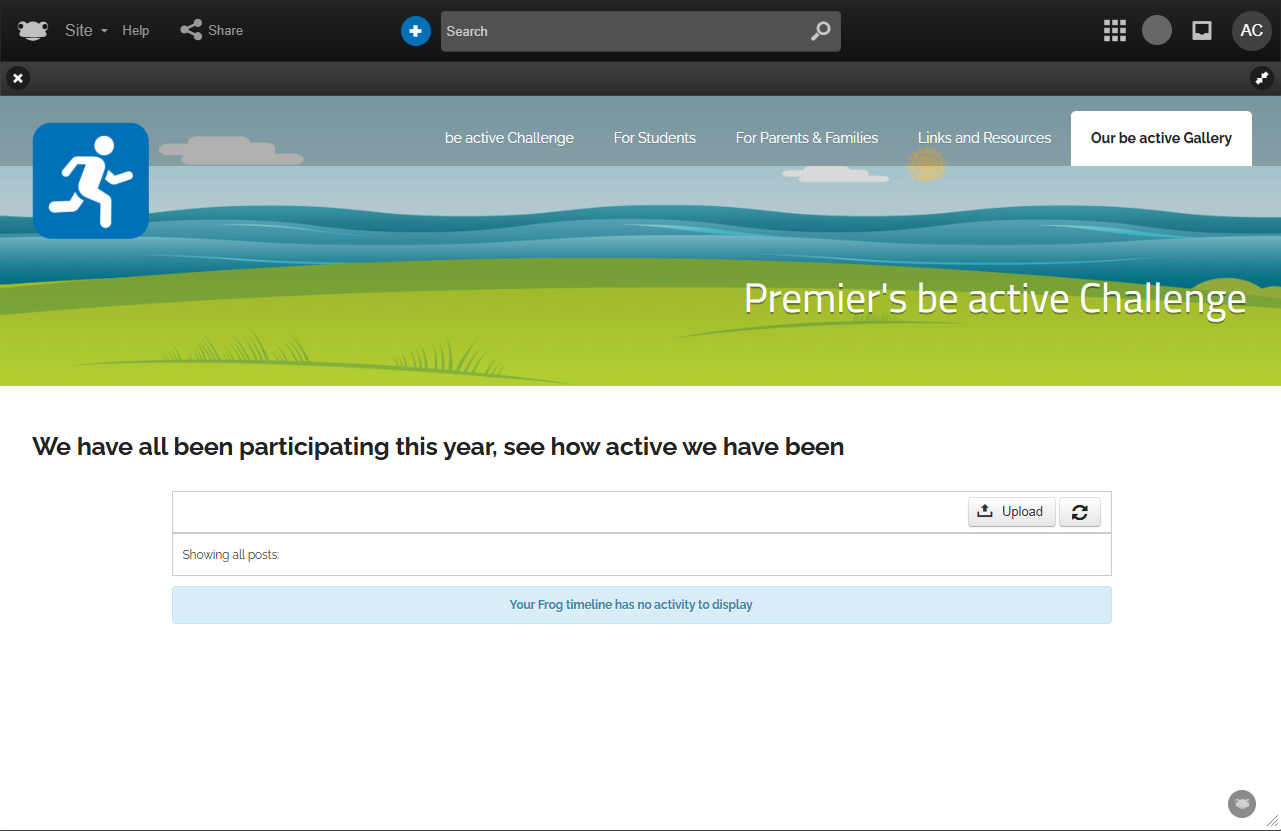Refresh the timeline with the reload icon
1281x831 pixels.
point(1079,512)
